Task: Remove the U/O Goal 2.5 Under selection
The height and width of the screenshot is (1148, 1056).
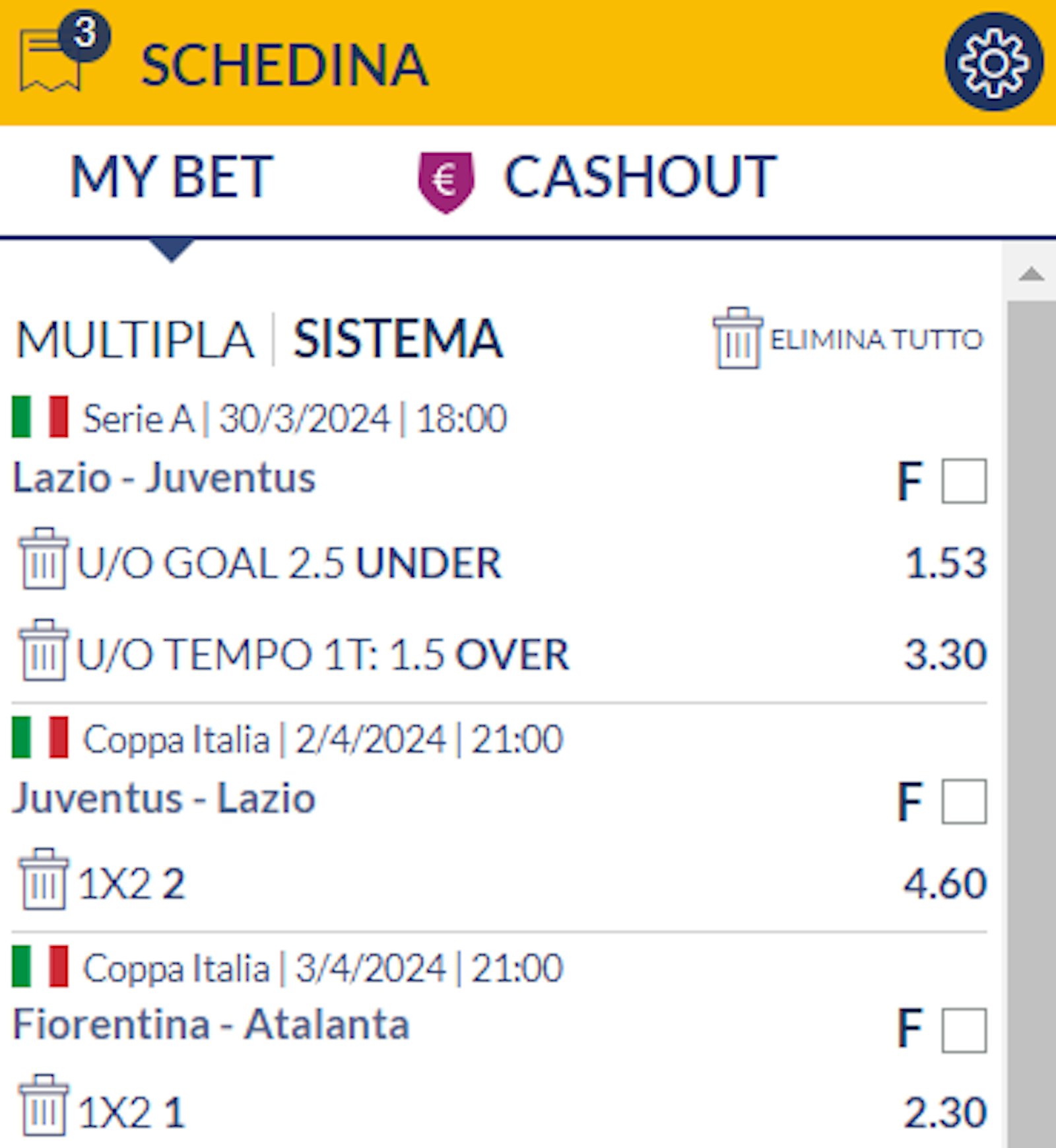Action: 44,559
